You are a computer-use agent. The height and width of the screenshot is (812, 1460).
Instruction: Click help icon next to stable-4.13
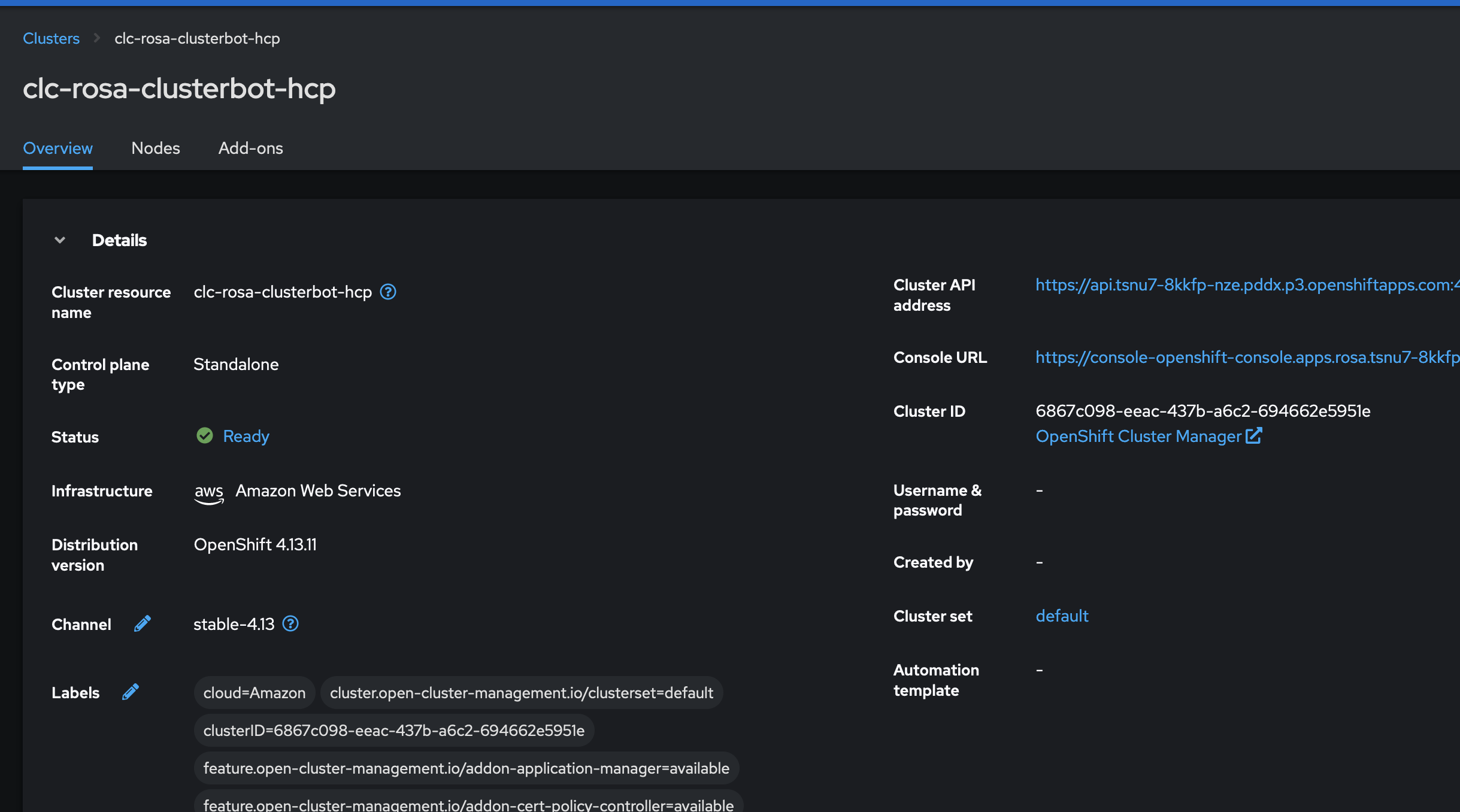tap(290, 623)
